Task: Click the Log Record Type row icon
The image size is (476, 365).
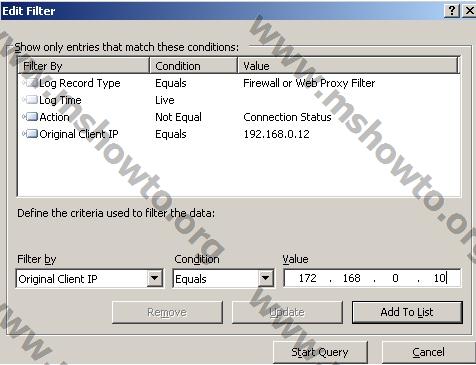Action: [x=30, y=83]
